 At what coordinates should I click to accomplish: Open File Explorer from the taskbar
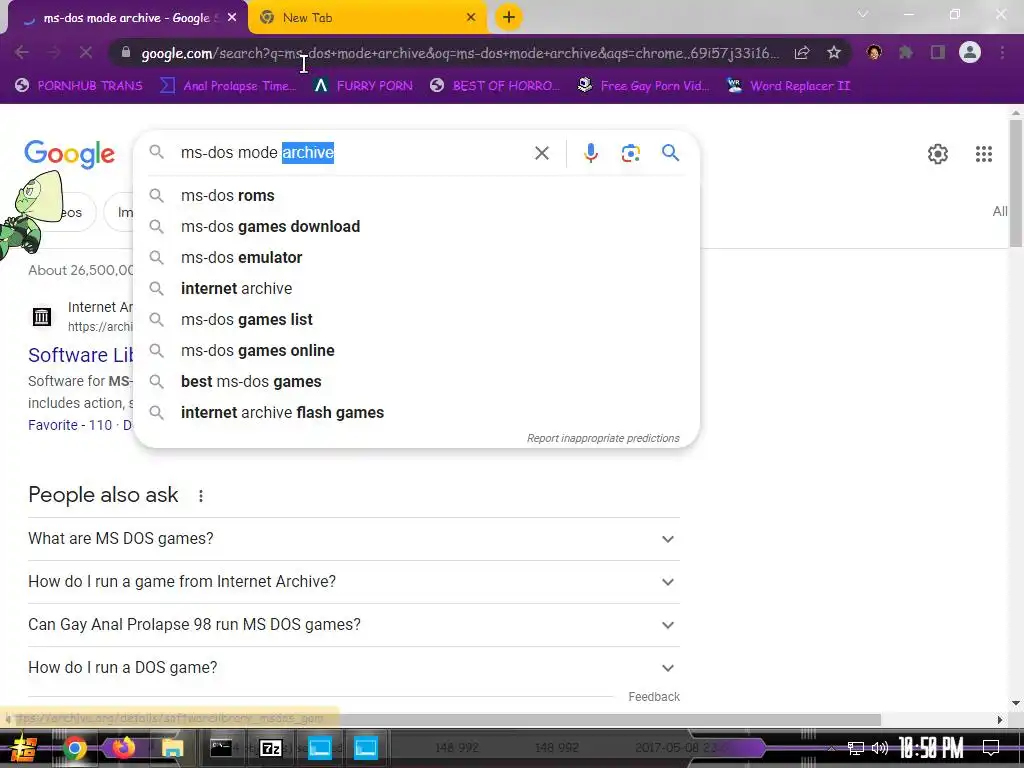(172, 748)
